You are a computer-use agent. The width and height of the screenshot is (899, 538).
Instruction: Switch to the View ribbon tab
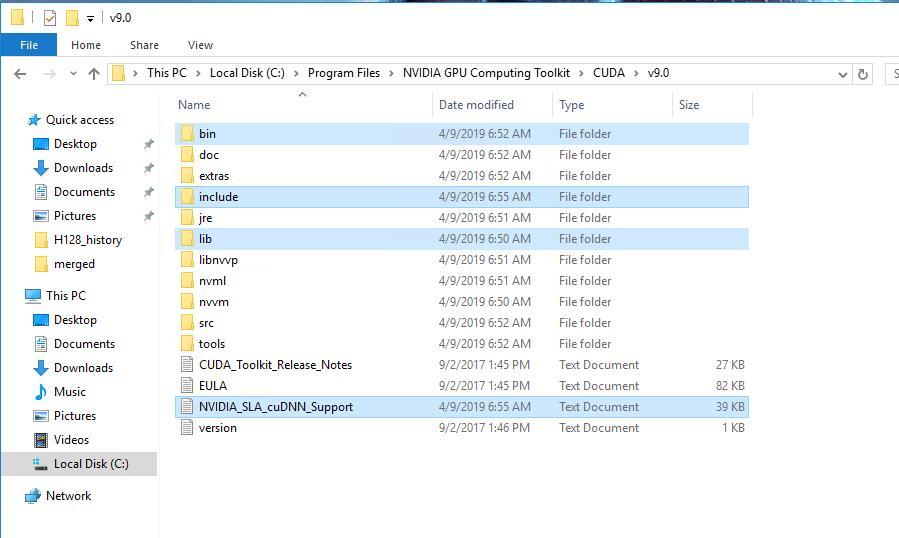200,45
